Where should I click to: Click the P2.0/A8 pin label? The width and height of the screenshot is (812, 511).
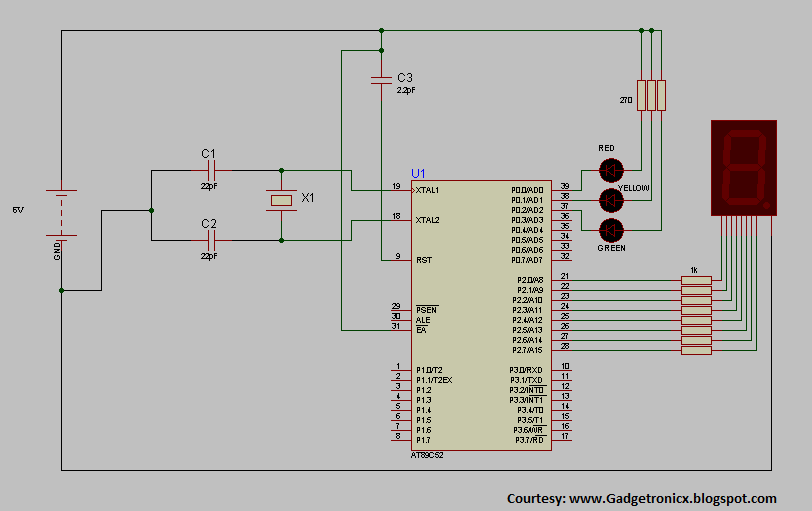530,280
